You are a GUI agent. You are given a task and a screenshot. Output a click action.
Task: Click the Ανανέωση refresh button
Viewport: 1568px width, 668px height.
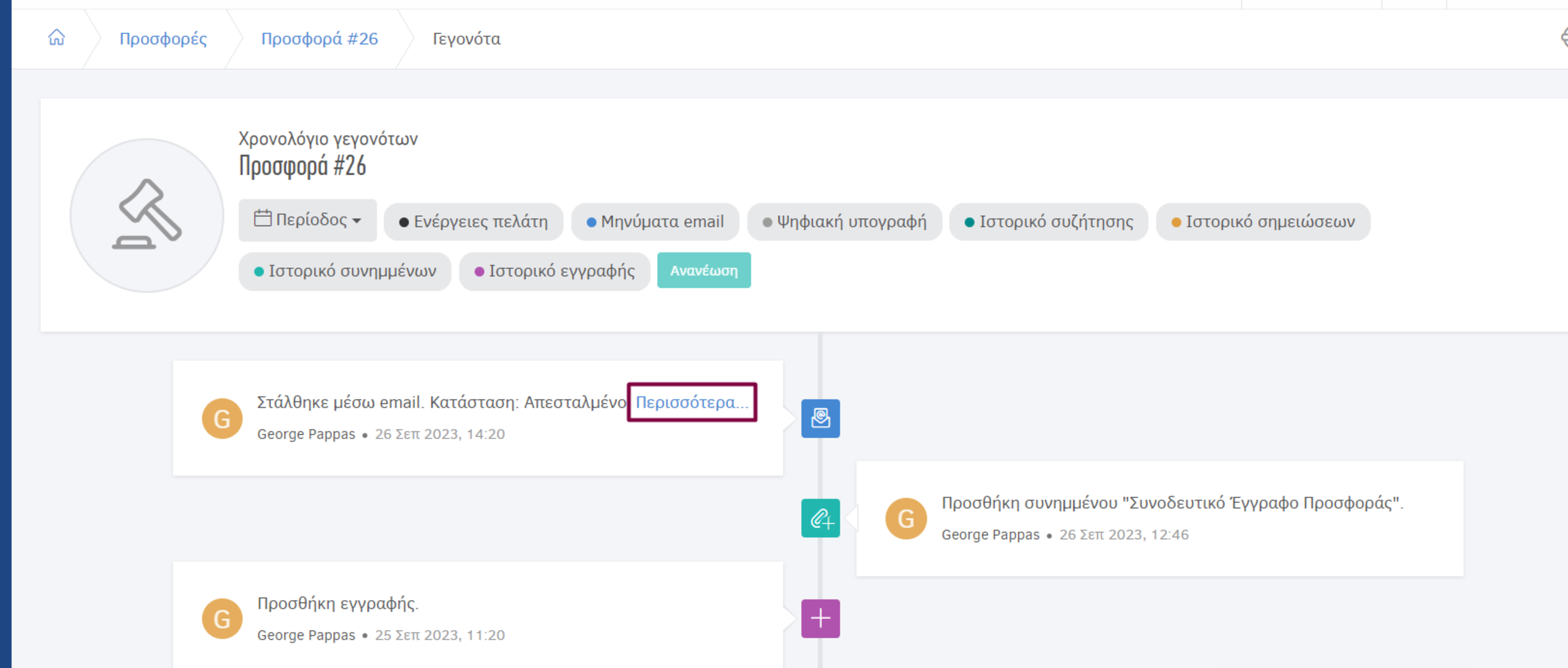pyautogui.click(x=704, y=270)
